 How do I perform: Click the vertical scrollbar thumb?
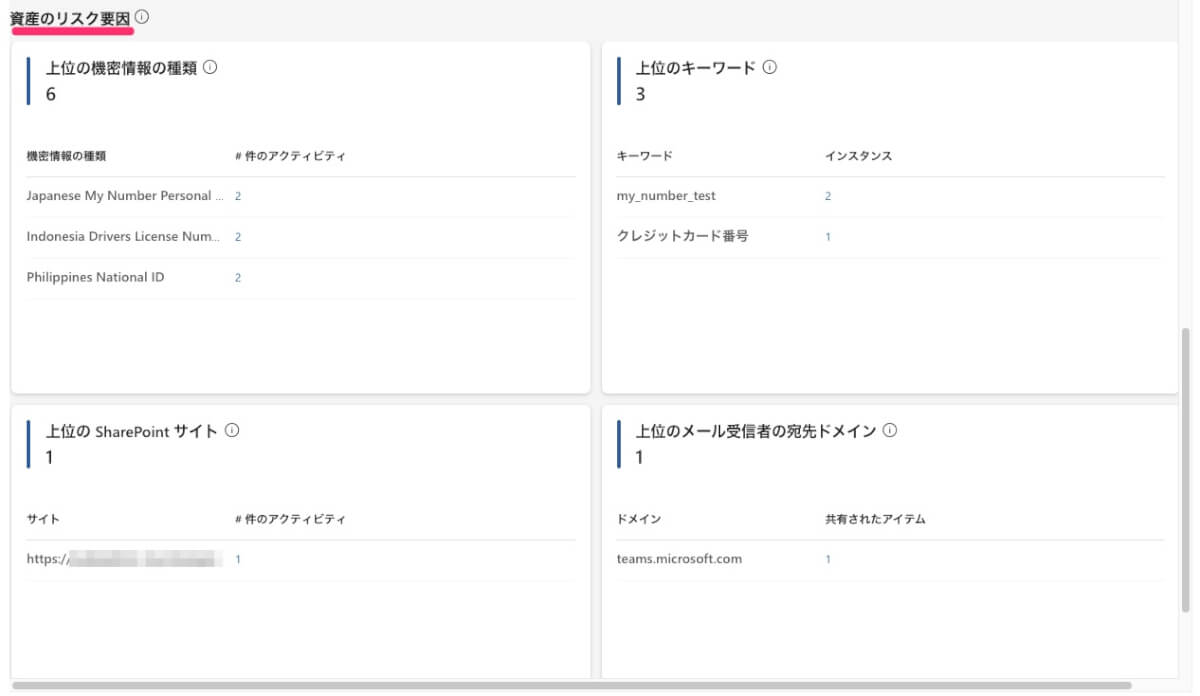click(1186, 470)
